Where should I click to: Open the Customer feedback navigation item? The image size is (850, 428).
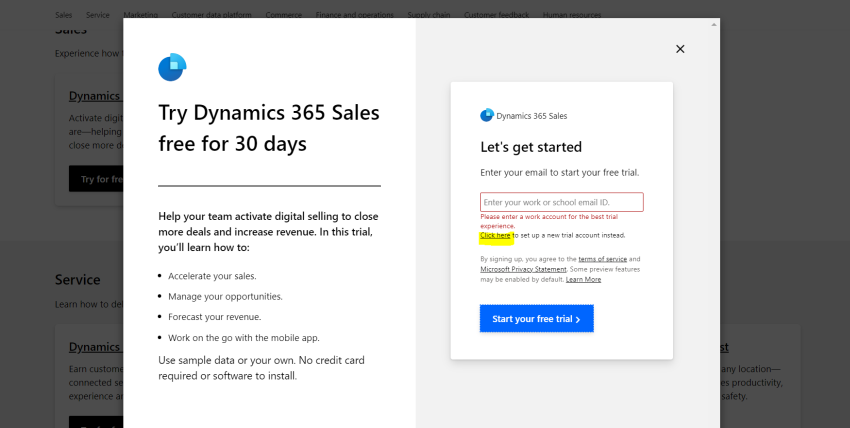click(x=497, y=15)
